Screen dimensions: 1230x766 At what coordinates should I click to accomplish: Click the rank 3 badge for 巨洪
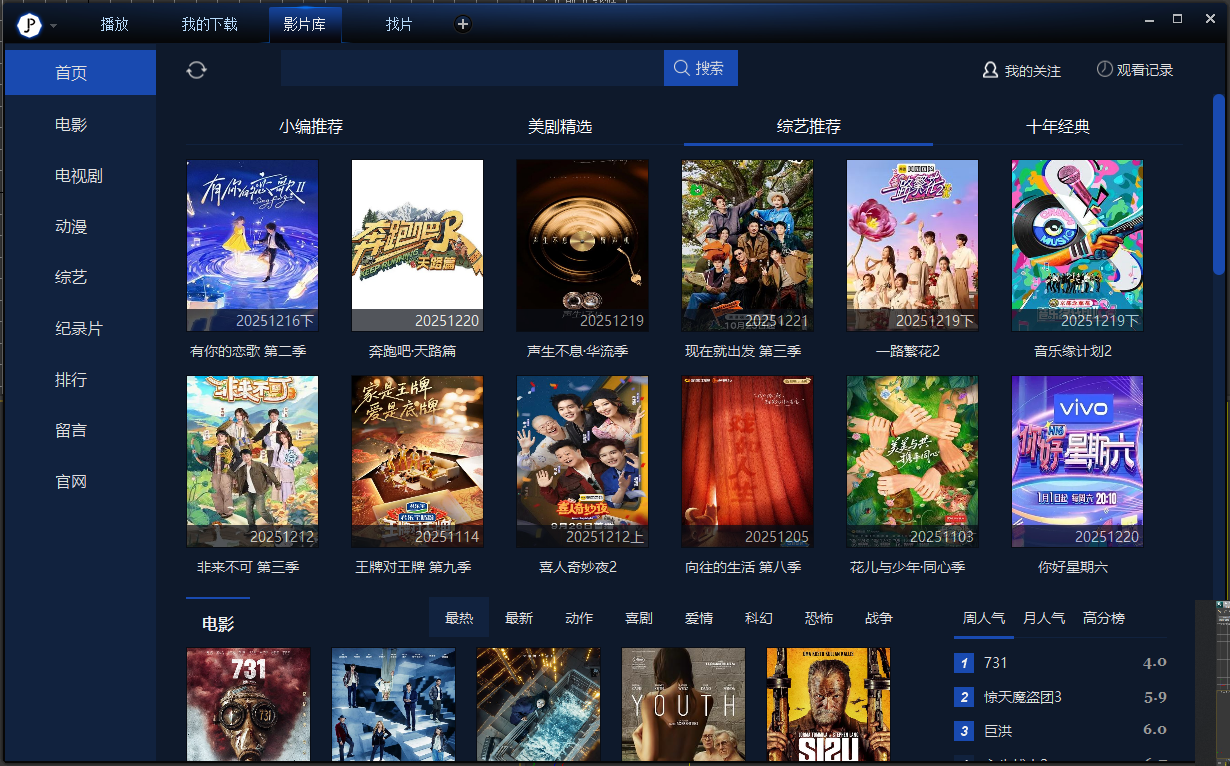click(x=964, y=731)
